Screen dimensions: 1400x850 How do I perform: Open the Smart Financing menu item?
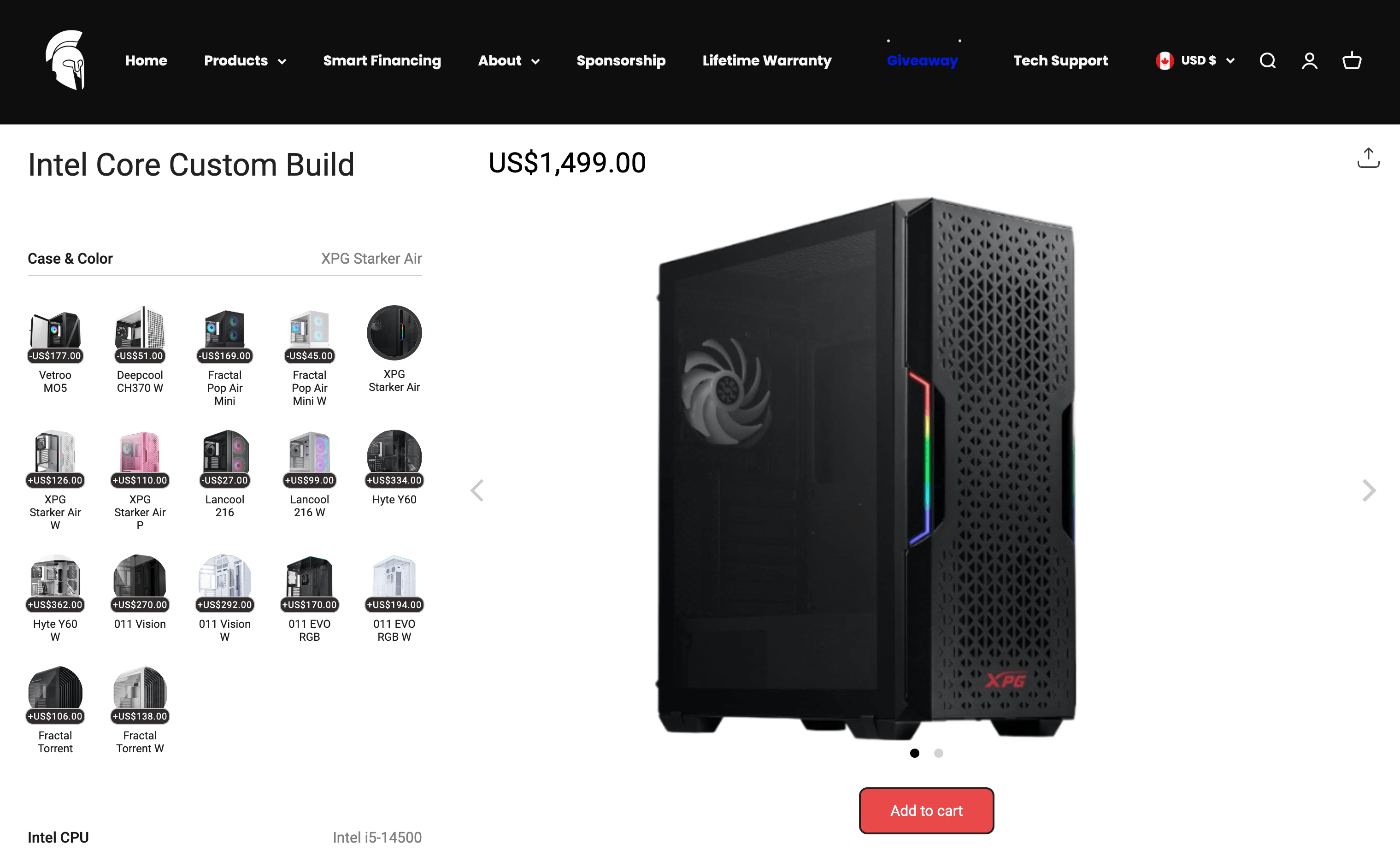(382, 61)
